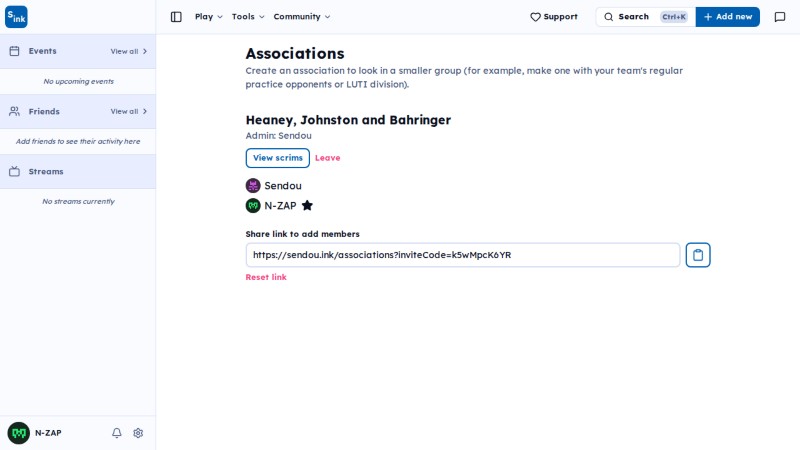The width and height of the screenshot is (800, 450).
Task: Click the Admin: Sendou text
Action: tap(279, 136)
